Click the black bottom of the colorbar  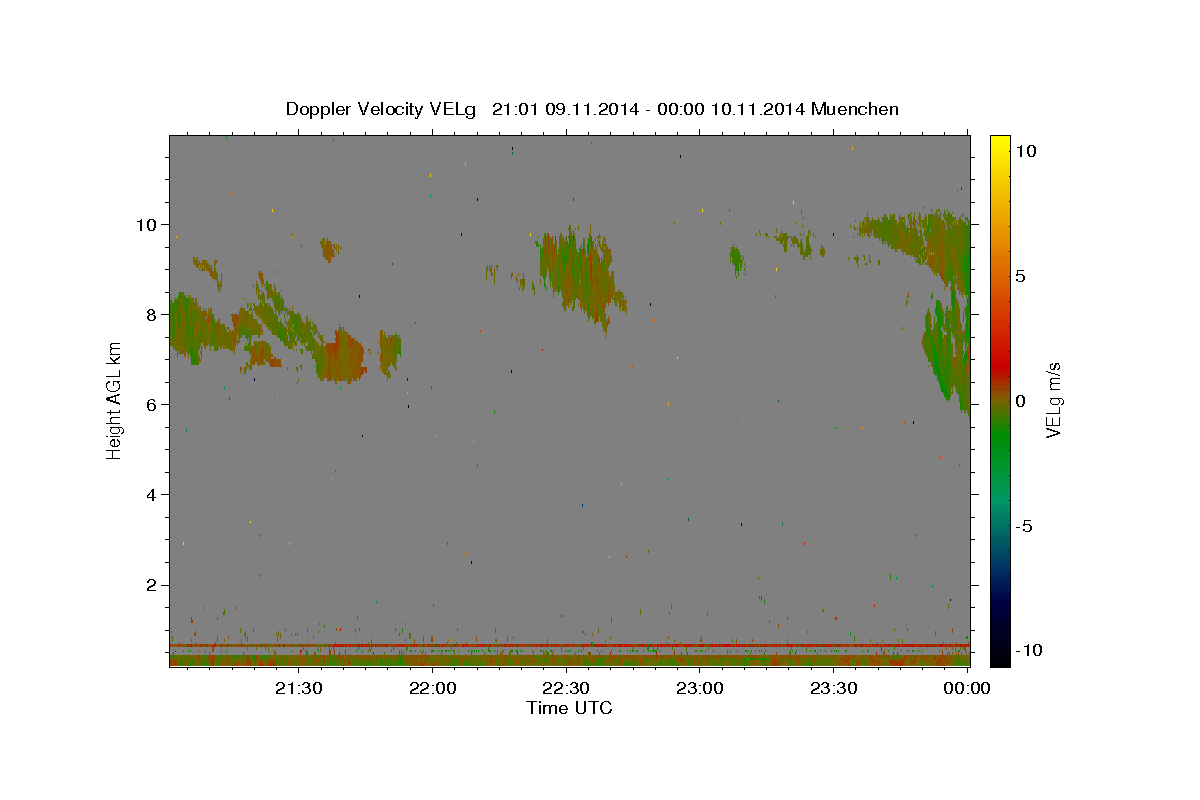[1000, 655]
